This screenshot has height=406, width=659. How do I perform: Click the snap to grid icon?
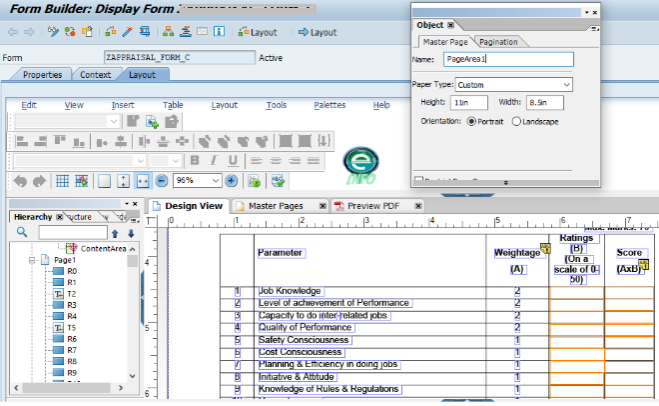pos(82,181)
